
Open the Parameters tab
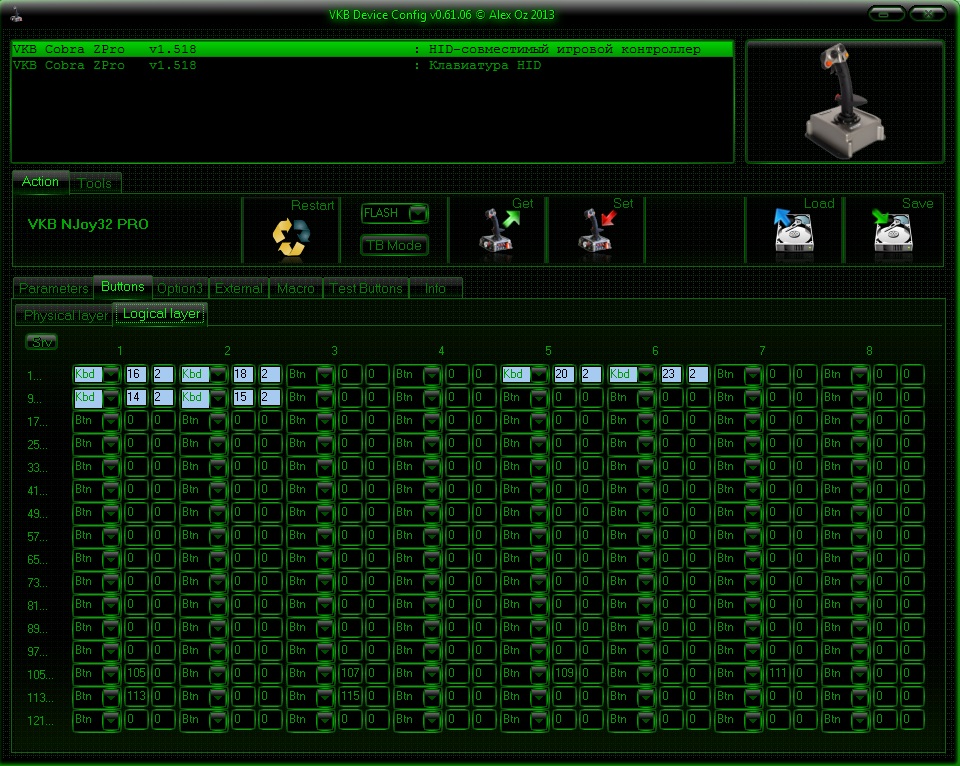tap(54, 288)
